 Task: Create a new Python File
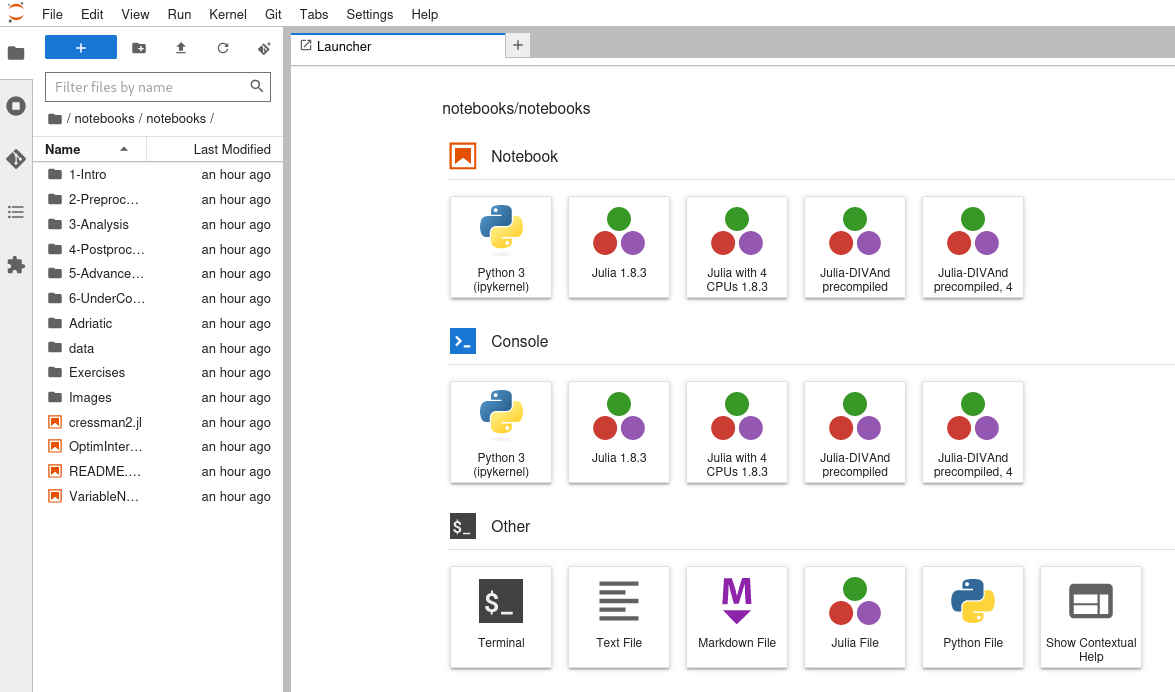[973, 617]
